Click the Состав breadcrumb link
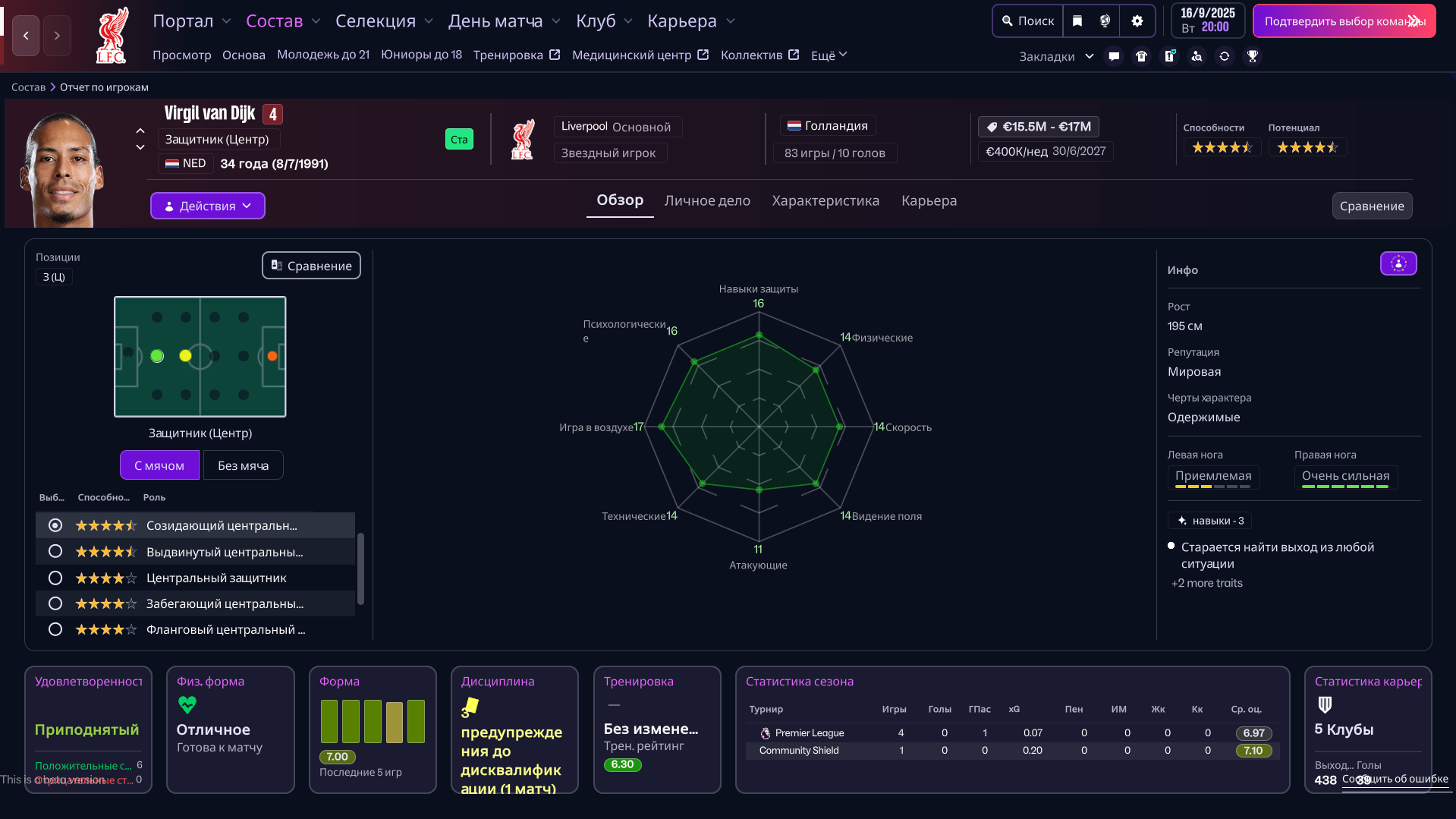 (29, 87)
